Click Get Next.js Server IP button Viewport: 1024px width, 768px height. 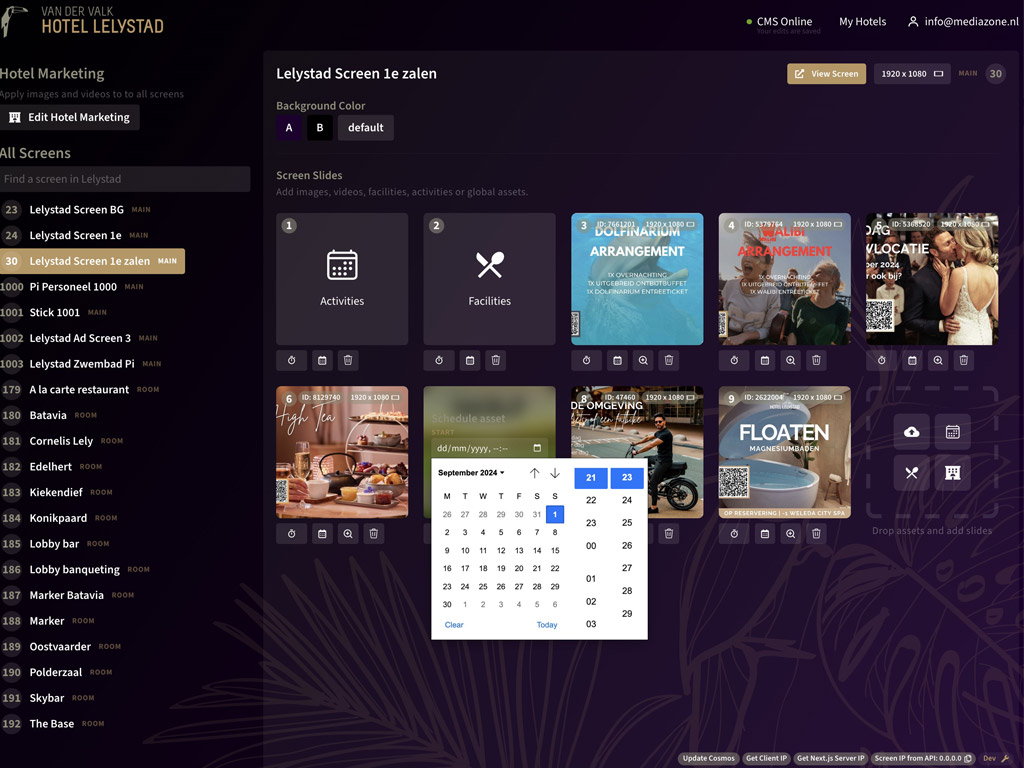point(831,759)
